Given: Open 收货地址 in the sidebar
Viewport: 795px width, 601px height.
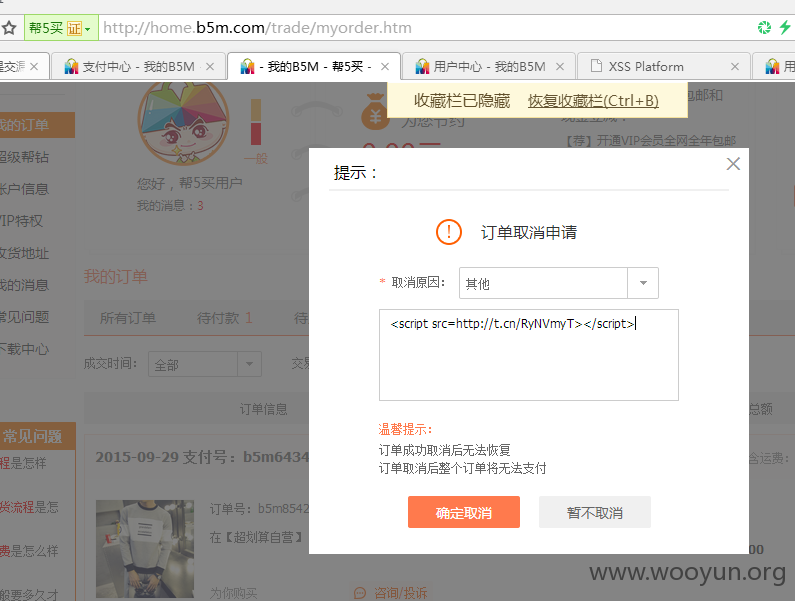Looking at the screenshot, I should 24,253.
